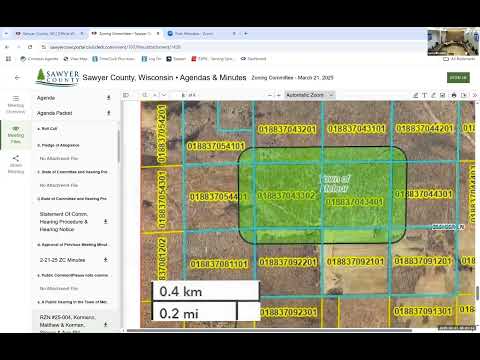Download the Agenda Packet file

click(x=108, y=113)
